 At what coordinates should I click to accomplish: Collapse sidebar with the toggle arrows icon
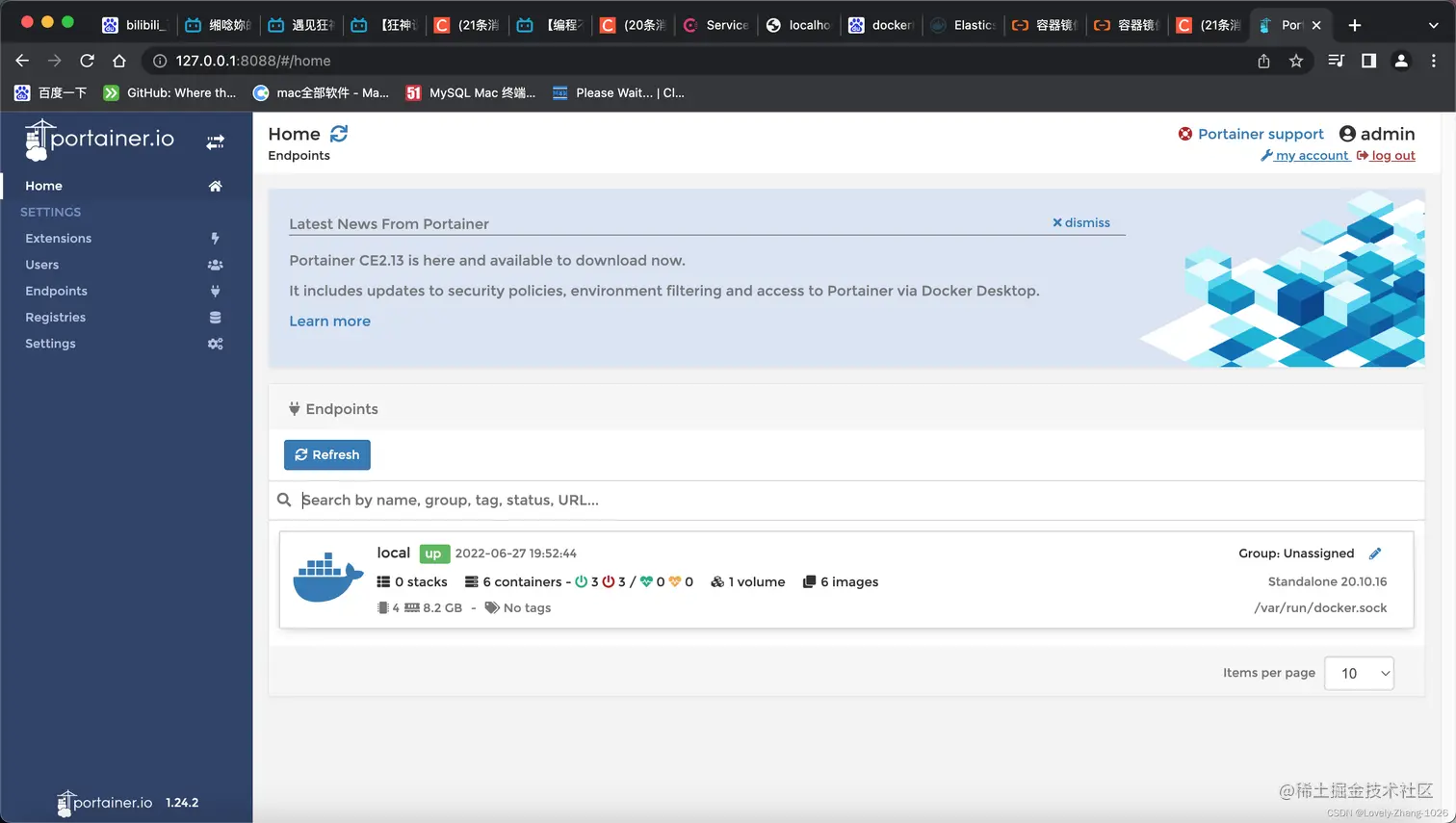[216, 141]
